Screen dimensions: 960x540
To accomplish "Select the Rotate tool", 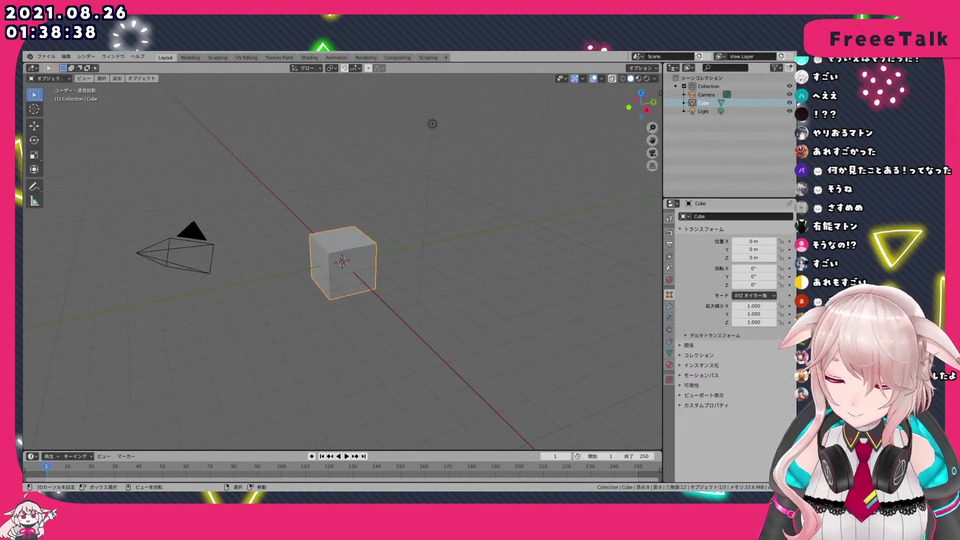I will tap(34, 140).
